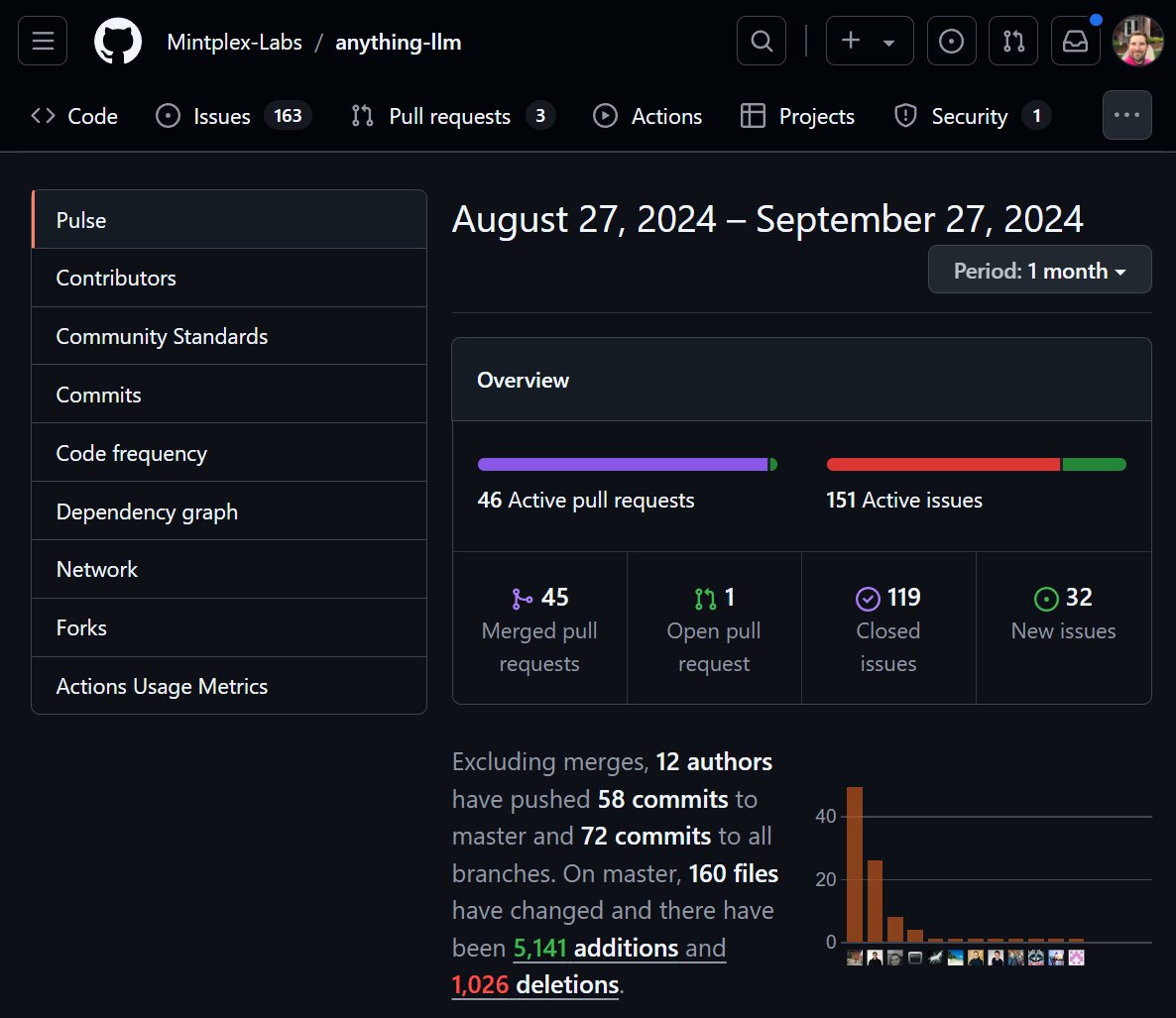Open Community Standards in the sidebar
1176x1018 pixels.
coord(229,337)
